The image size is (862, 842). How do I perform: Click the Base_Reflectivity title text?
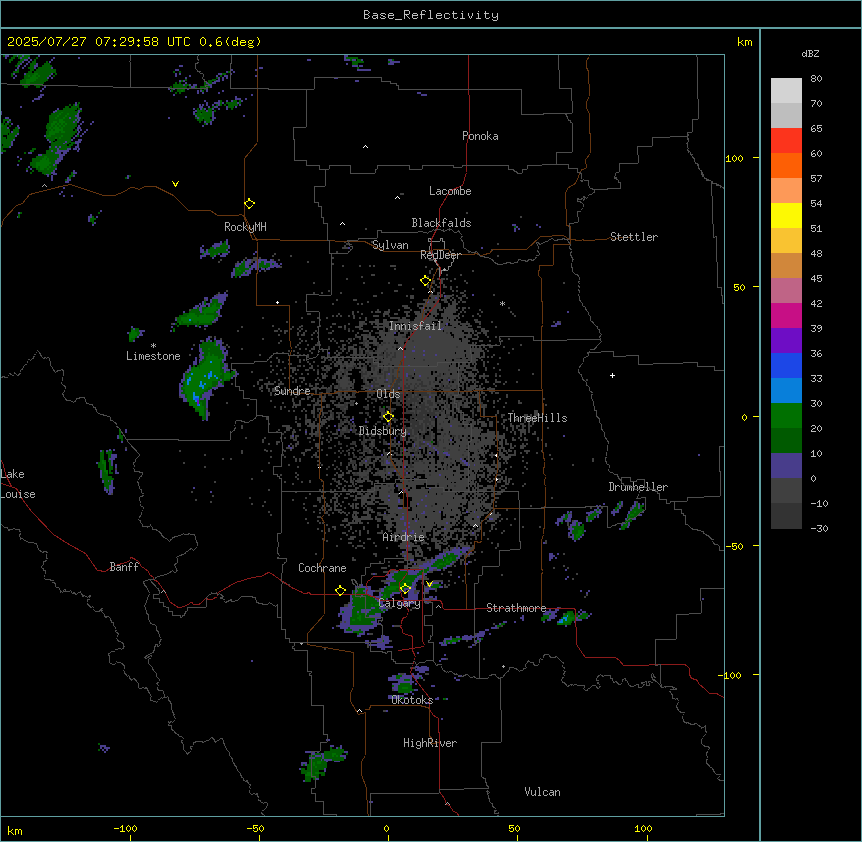point(431,15)
